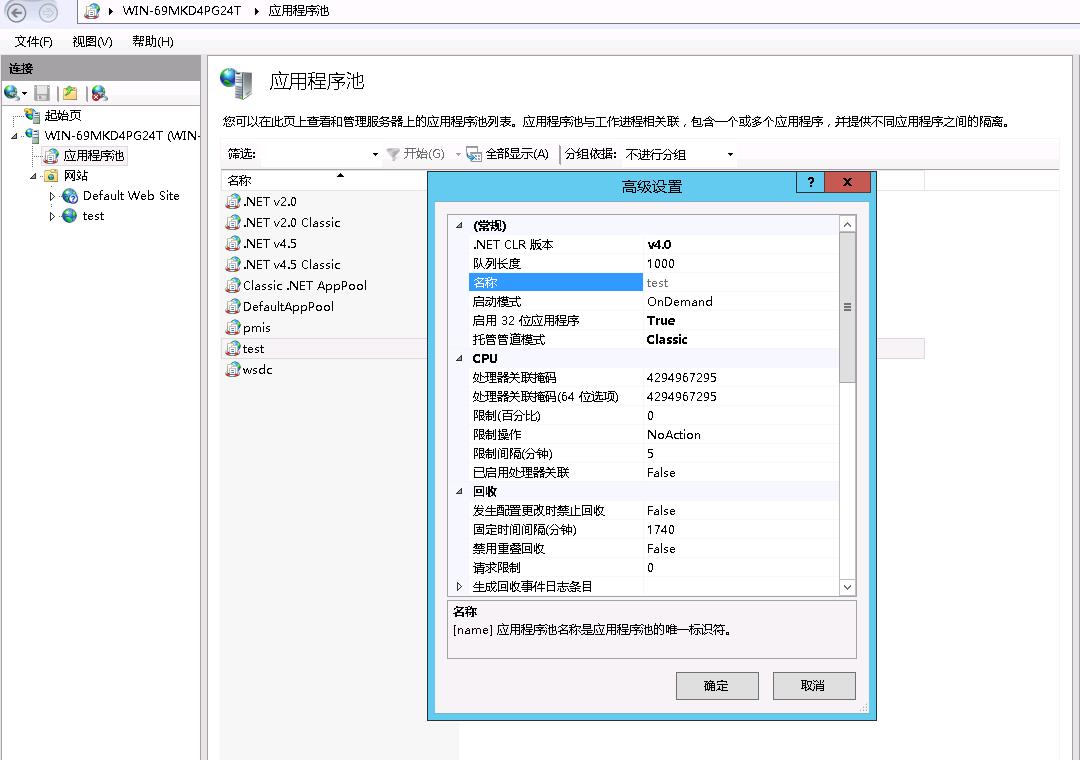Click the 确定 button to confirm settings
Viewport: 1080px width, 760px height.
716,685
